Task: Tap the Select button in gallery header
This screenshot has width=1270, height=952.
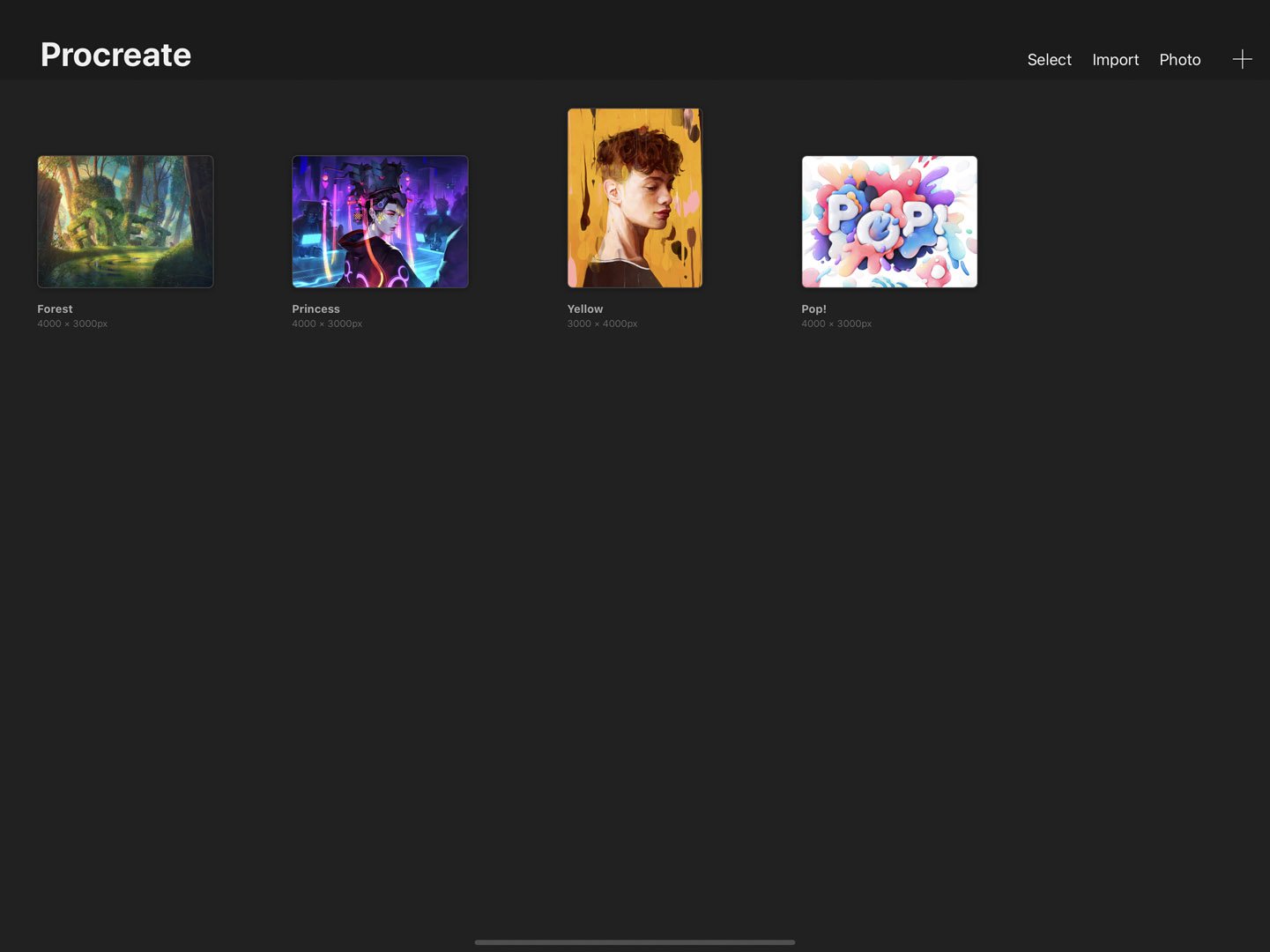Action: 1049,60
